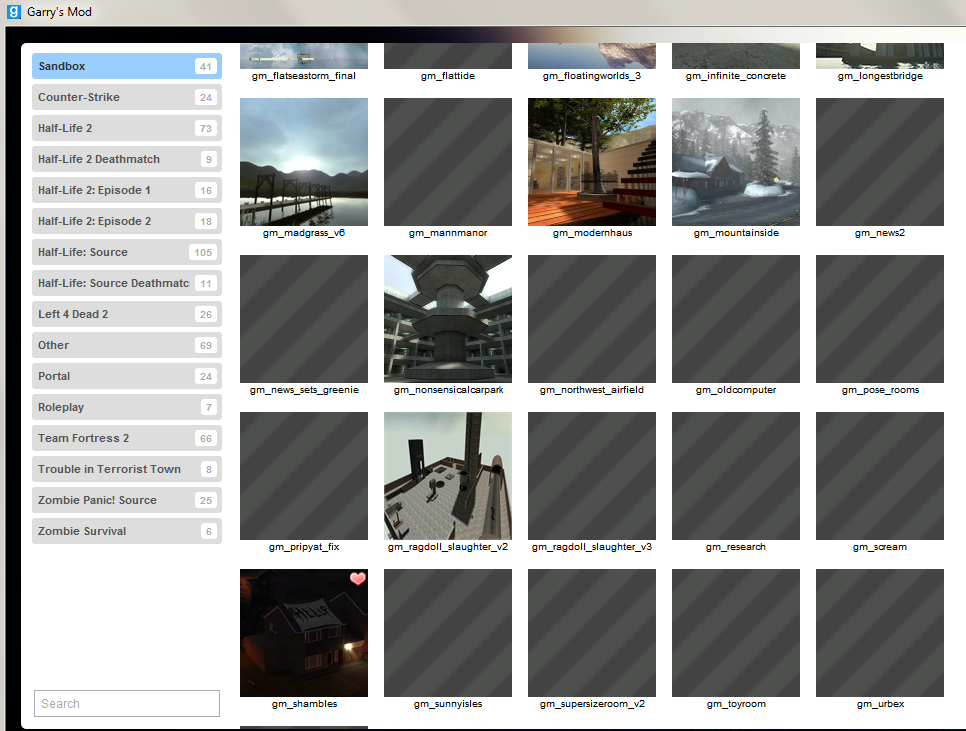Click the Garry's Mod title bar icon
The image size is (966, 731).
[11, 12]
